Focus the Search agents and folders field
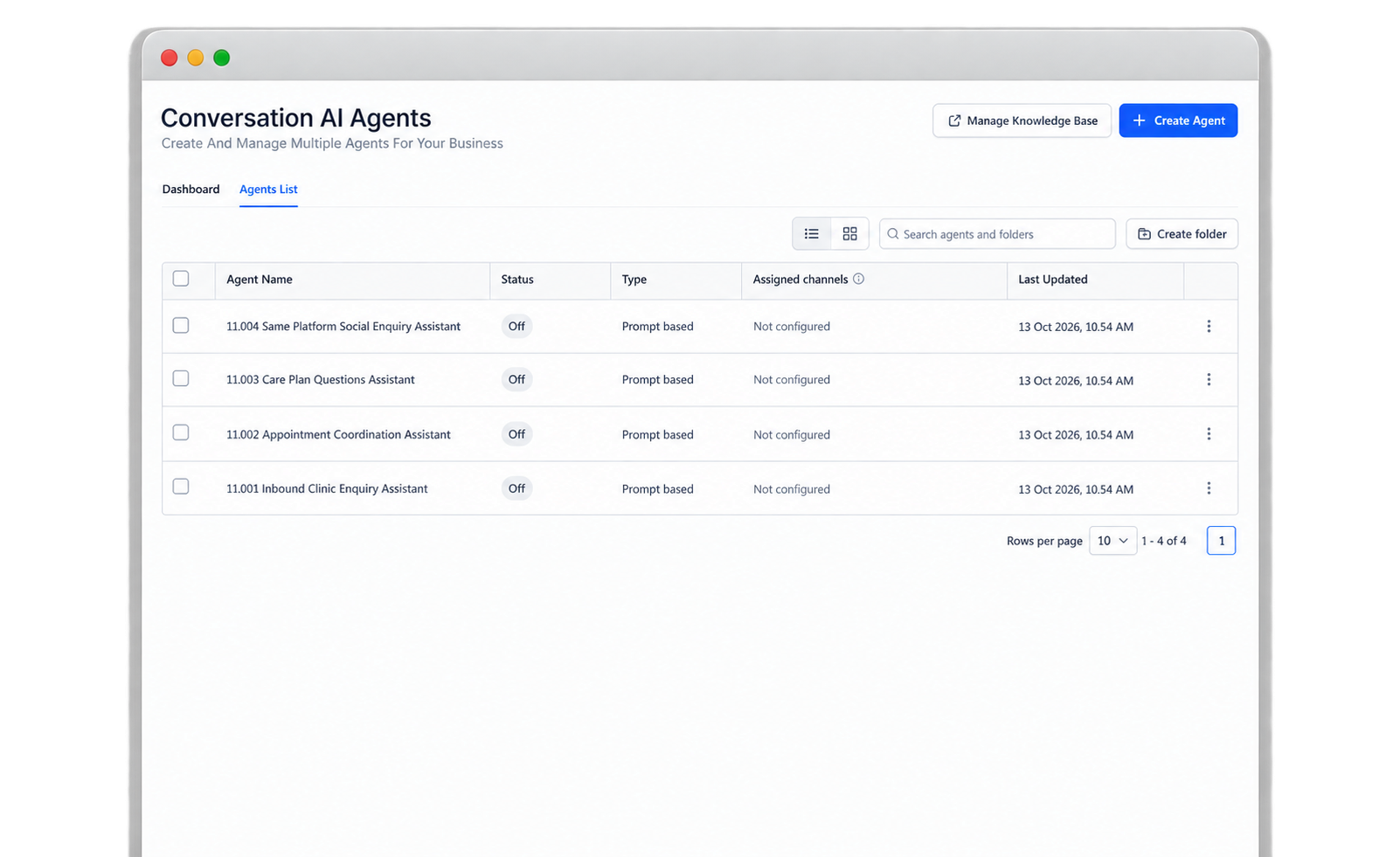Image resolution: width=1400 pixels, height=857 pixels. pos(997,234)
